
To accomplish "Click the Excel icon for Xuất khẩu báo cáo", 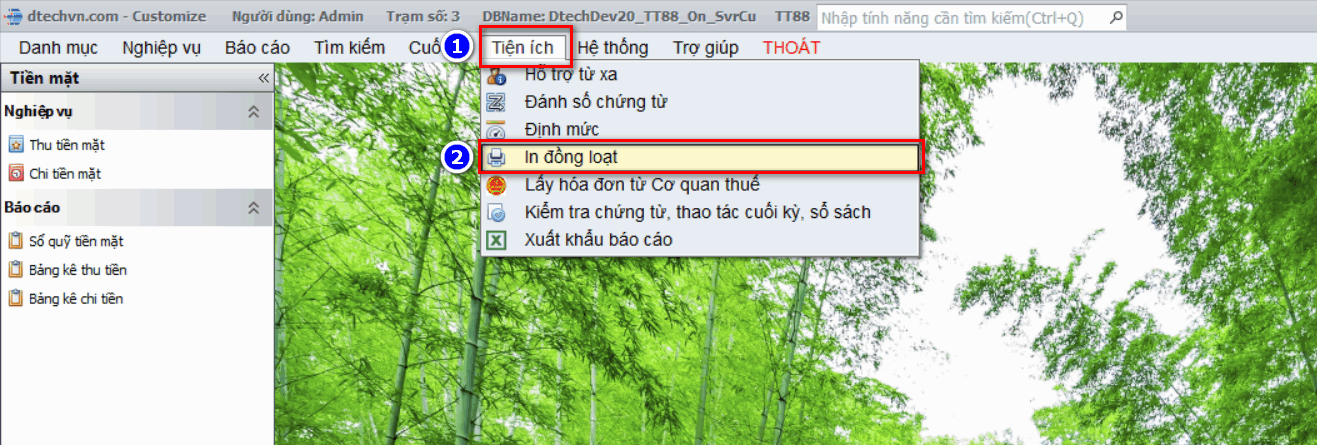I will pyautogui.click(x=496, y=240).
